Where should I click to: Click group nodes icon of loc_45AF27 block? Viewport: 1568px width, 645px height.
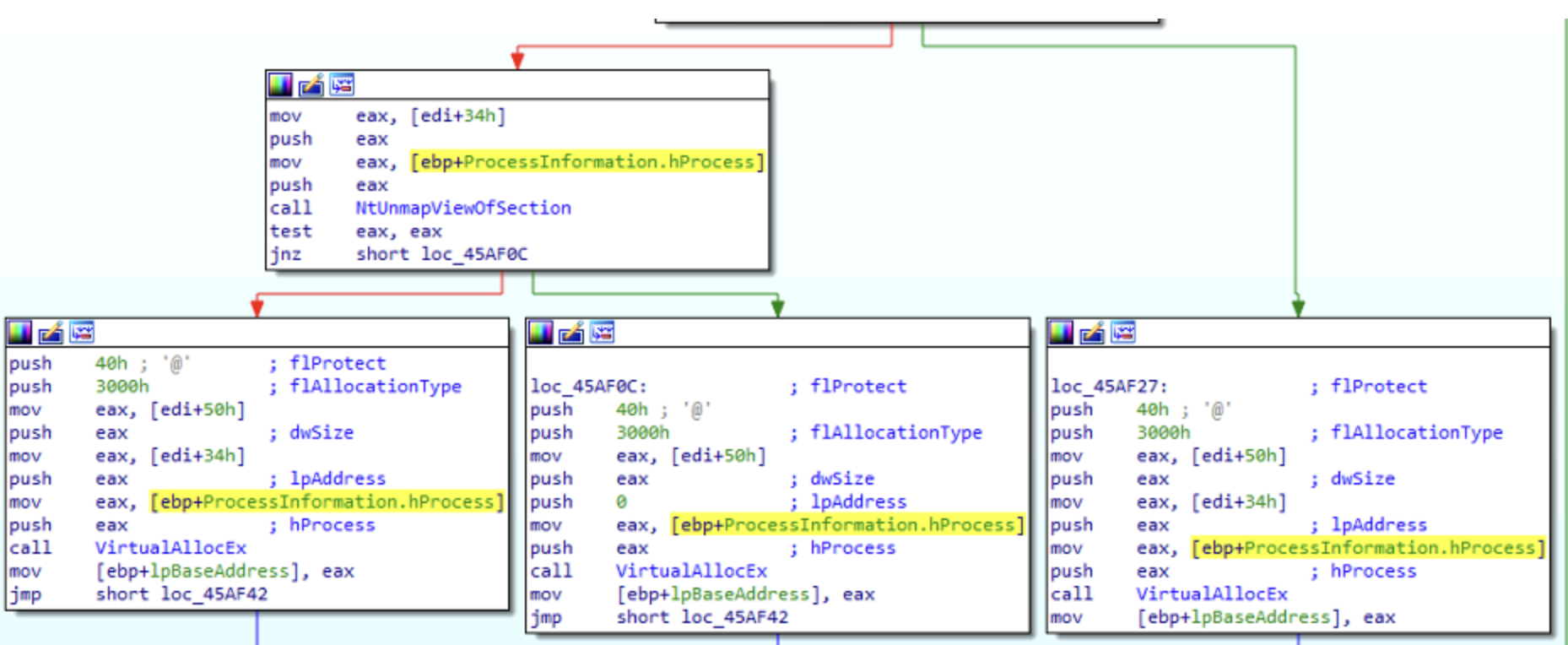(1122, 333)
